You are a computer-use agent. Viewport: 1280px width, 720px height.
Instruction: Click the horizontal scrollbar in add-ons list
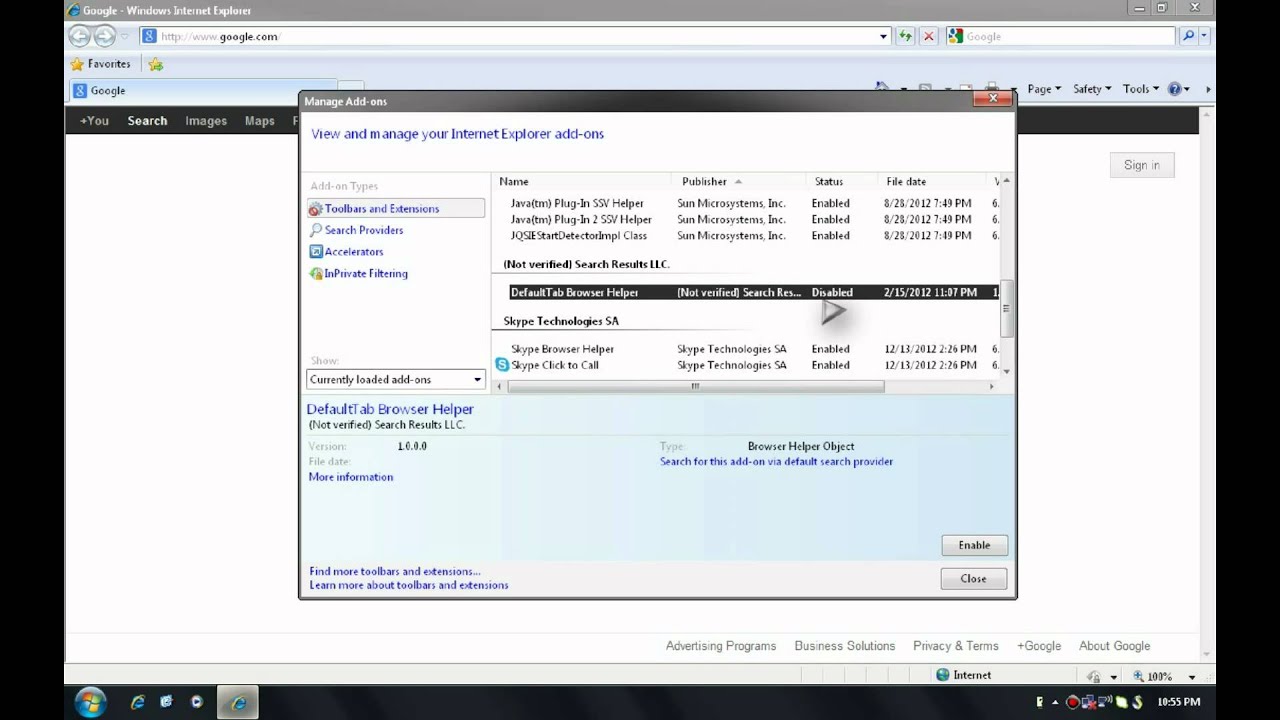tap(695, 386)
